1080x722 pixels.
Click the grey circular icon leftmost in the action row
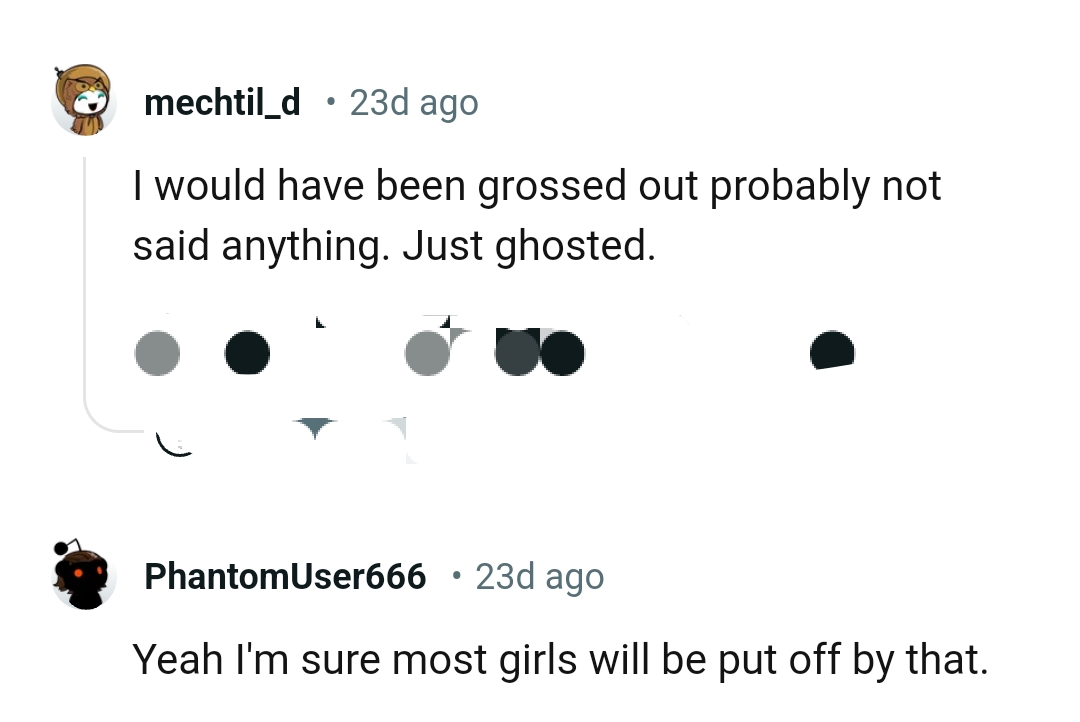click(x=157, y=353)
